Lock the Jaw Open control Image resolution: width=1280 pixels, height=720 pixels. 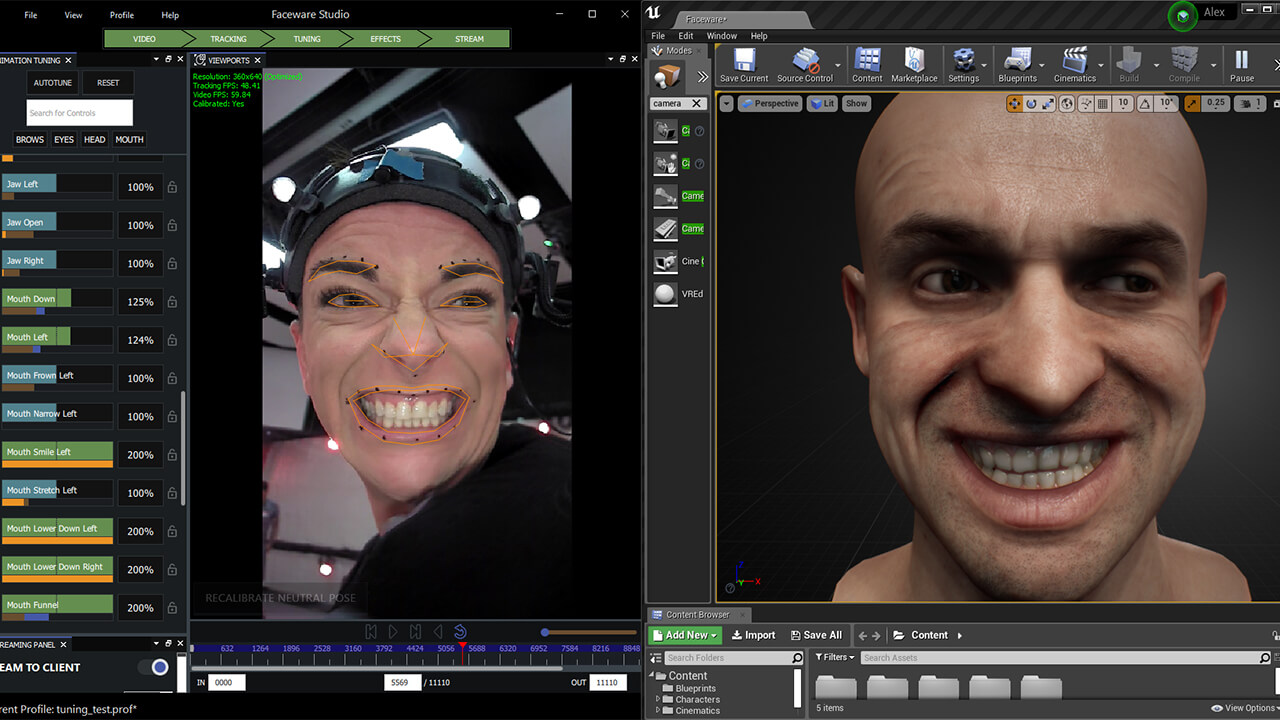pyautogui.click(x=172, y=225)
